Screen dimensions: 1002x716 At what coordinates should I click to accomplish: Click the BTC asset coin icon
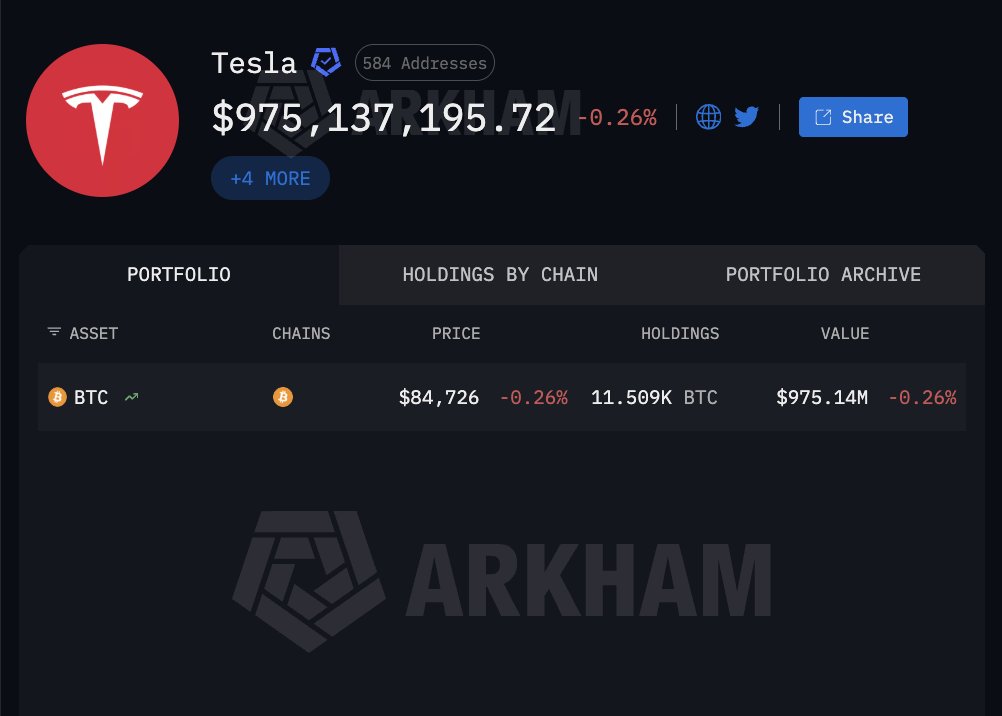58,397
